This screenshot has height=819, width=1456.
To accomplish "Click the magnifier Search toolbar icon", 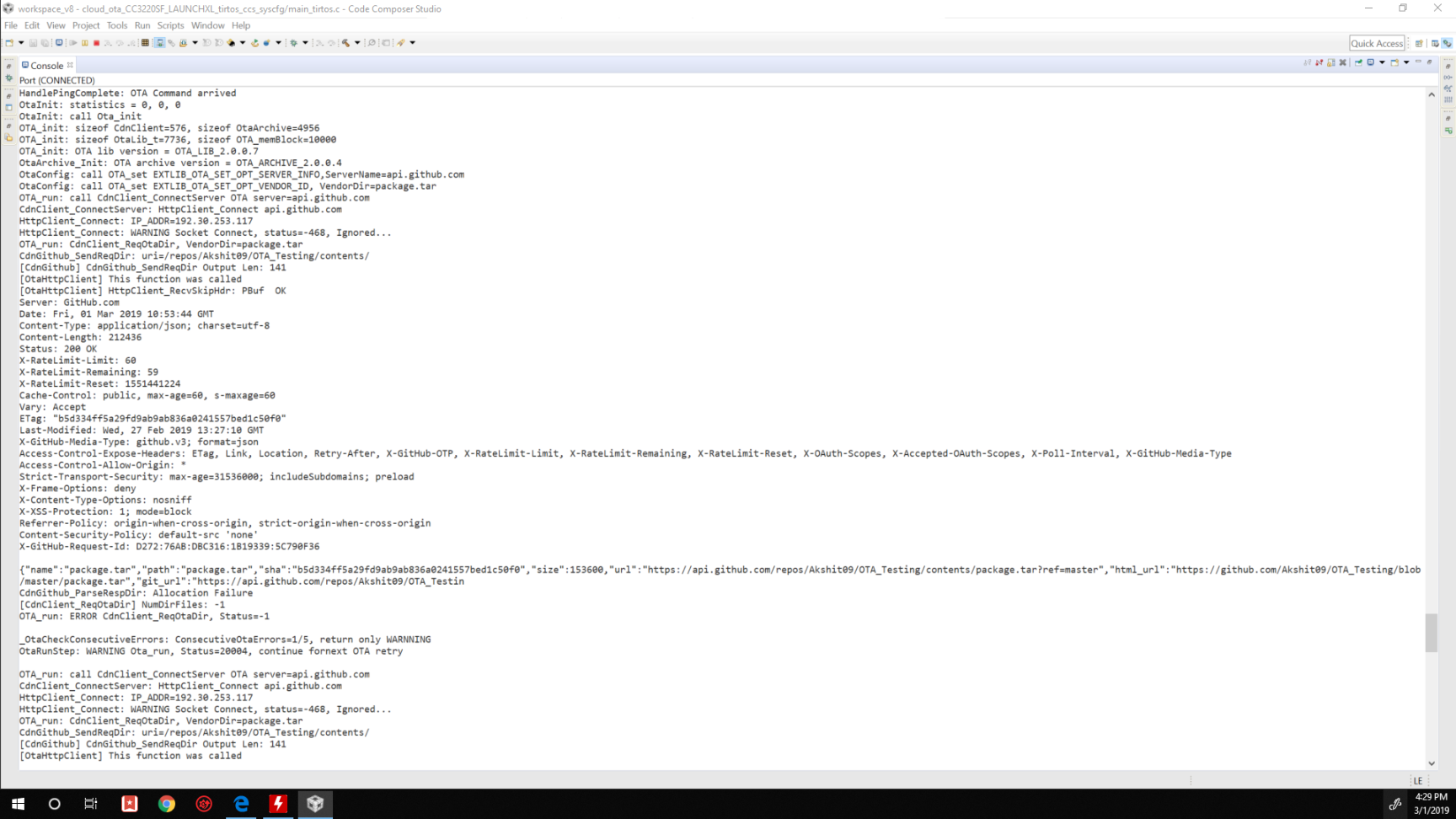I will tap(372, 43).
